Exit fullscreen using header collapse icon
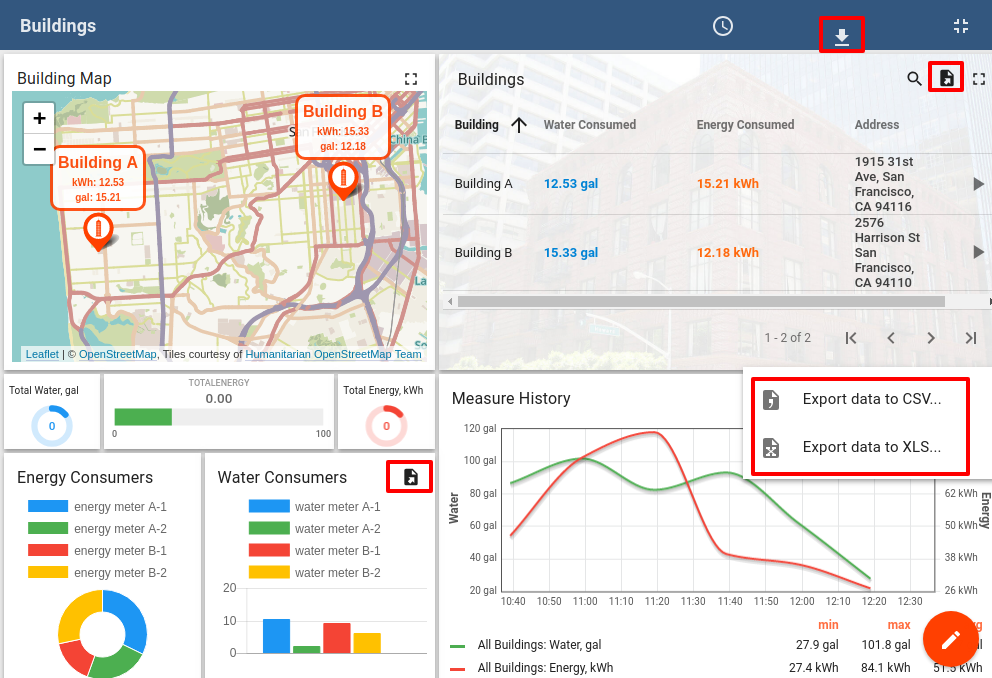The image size is (992, 678). coord(961,27)
